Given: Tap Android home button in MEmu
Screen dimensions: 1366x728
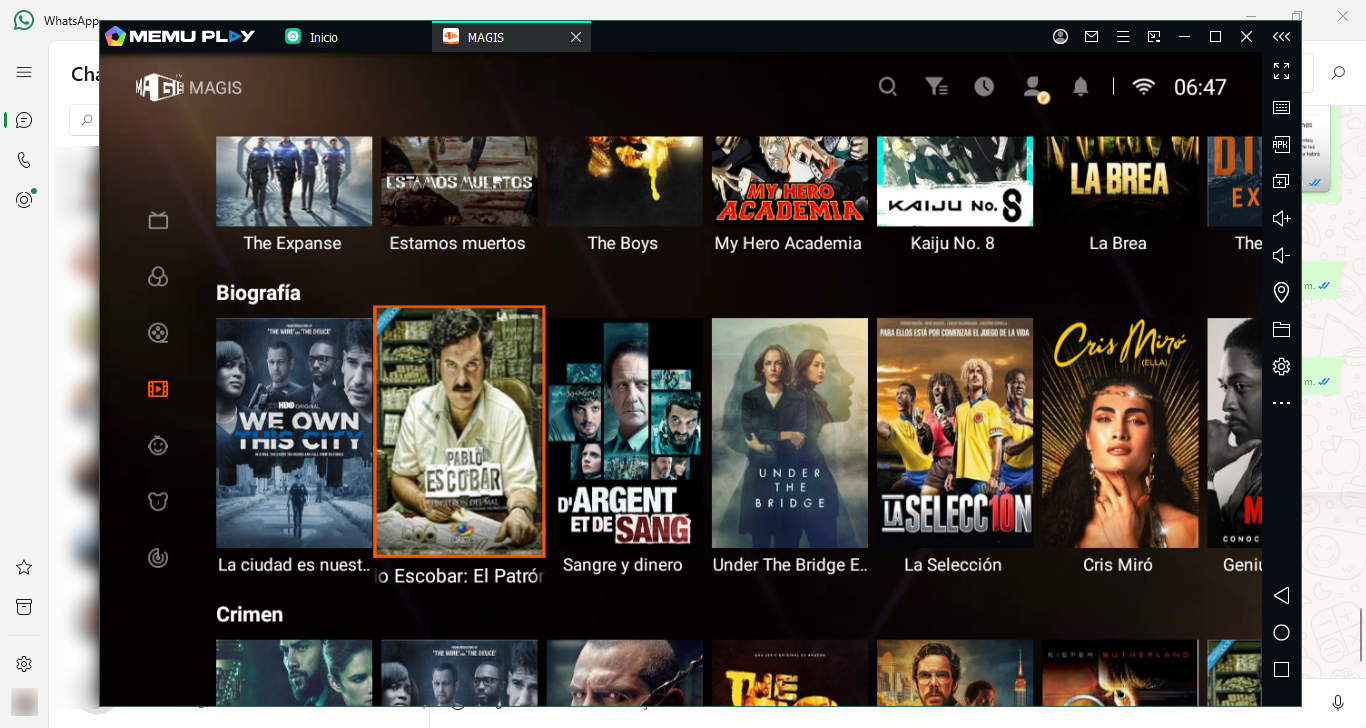Looking at the screenshot, I should click(x=1281, y=633).
